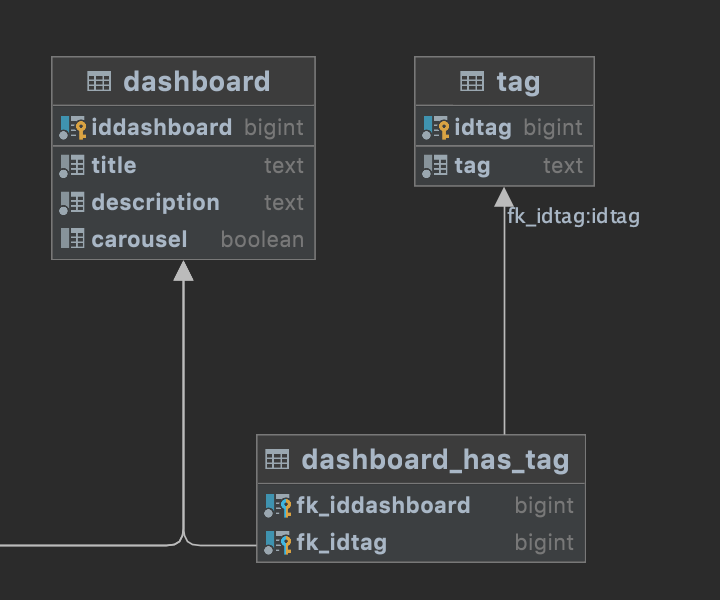Select the tag table header name

coord(518,82)
